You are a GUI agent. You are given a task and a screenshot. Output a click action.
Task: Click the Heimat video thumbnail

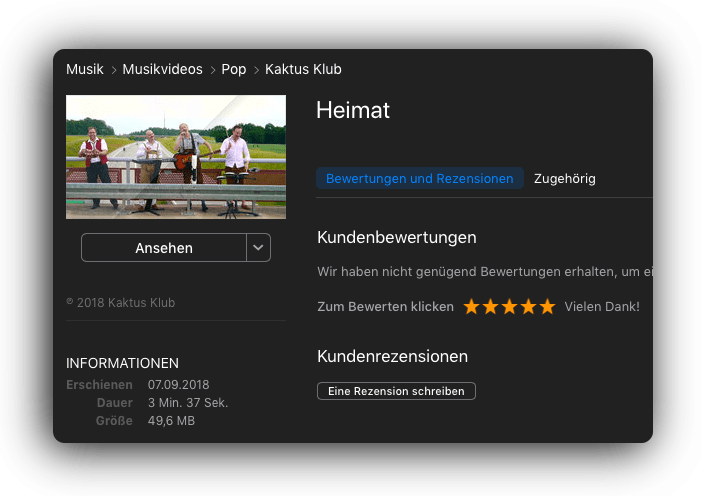[x=176, y=157]
